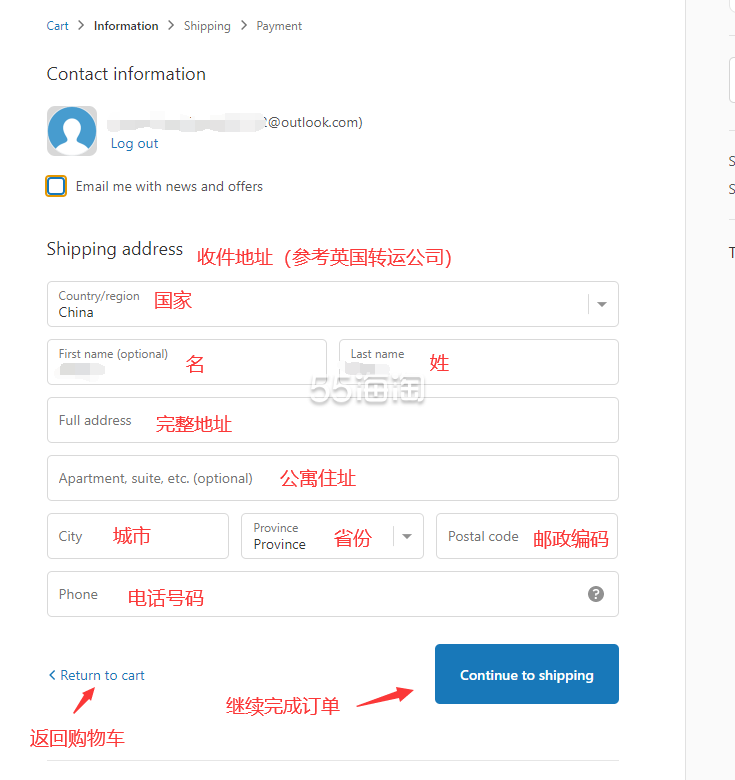Click the Postal code field
The image size is (735, 780).
(526, 536)
